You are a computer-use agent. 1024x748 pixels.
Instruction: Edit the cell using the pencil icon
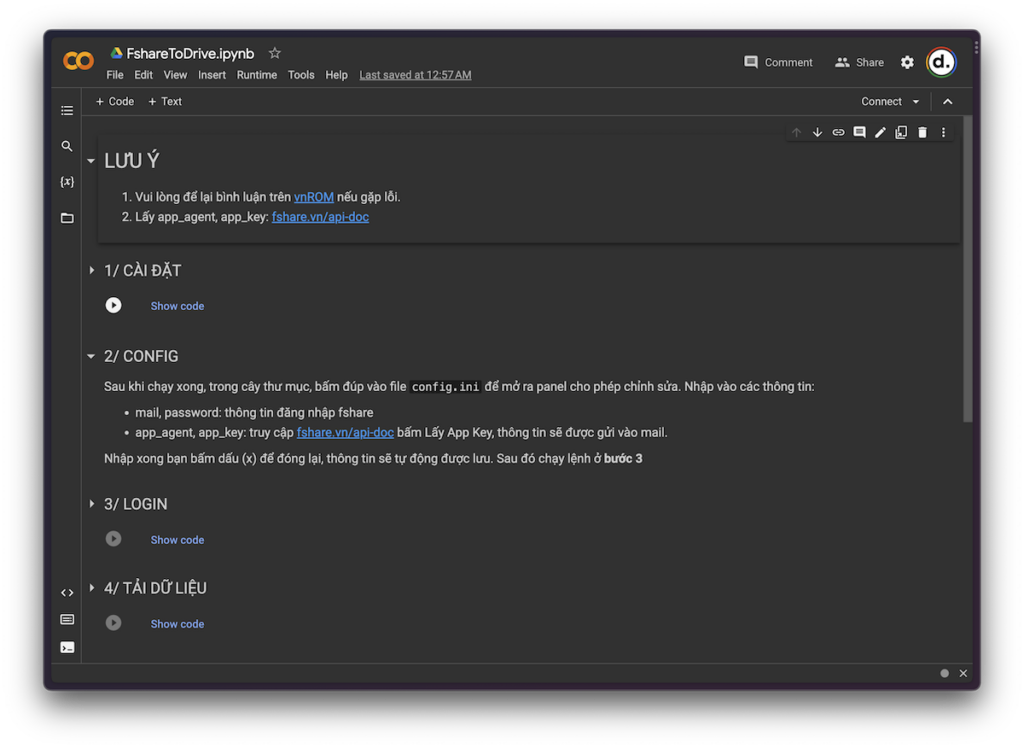880,133
